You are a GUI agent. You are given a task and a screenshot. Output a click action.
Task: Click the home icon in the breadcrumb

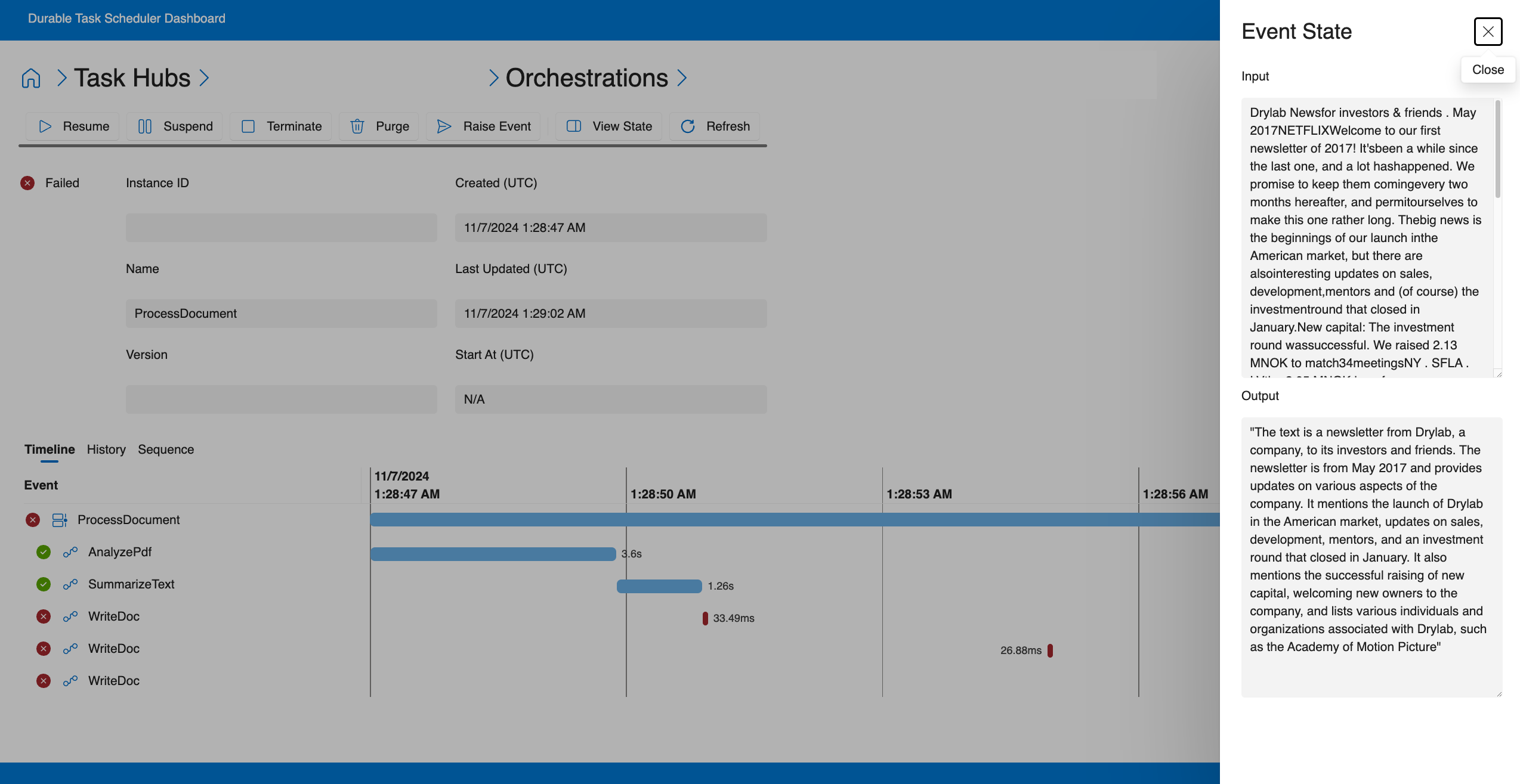point(30,78)
